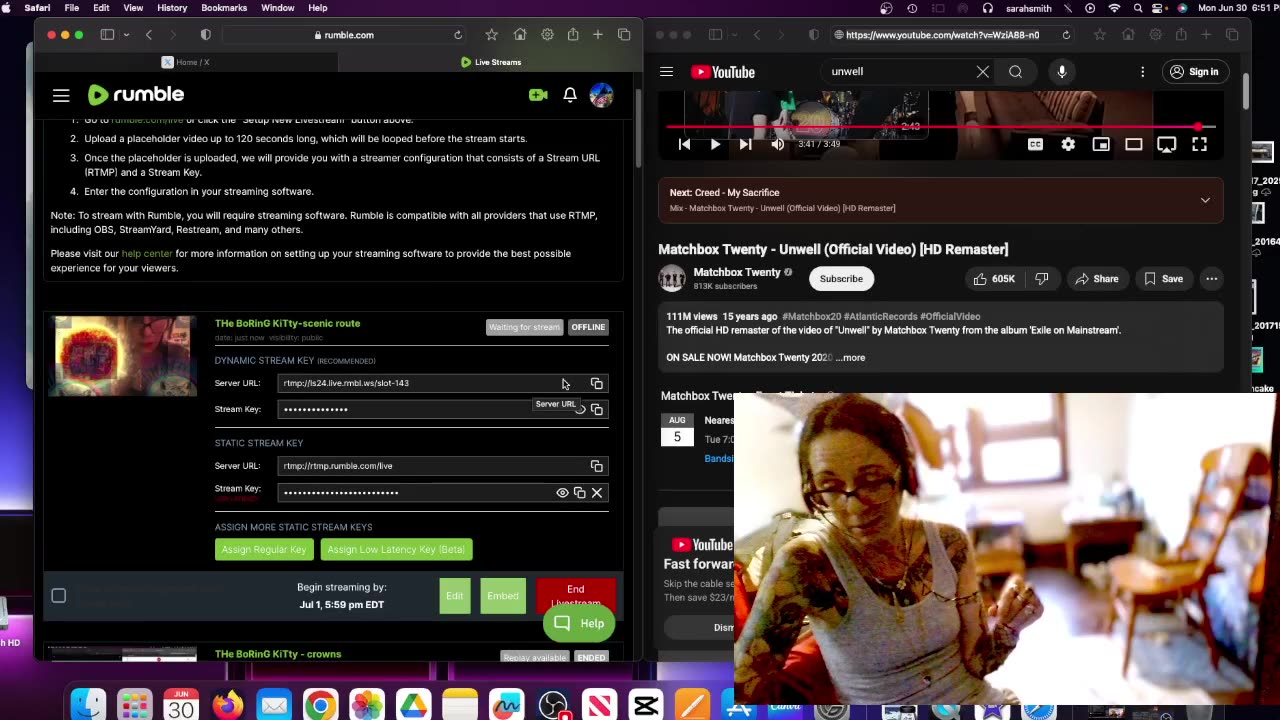Dislike the Unwell video
1280x720 pixels.
pos(1041,279)
